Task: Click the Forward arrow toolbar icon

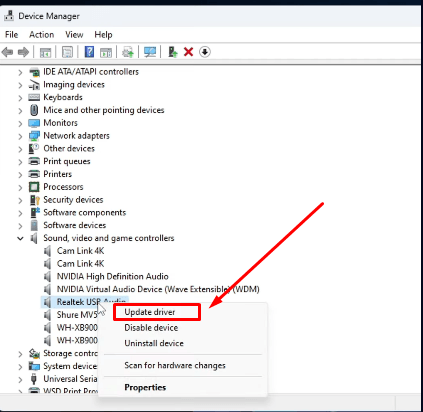Action: 23,52
